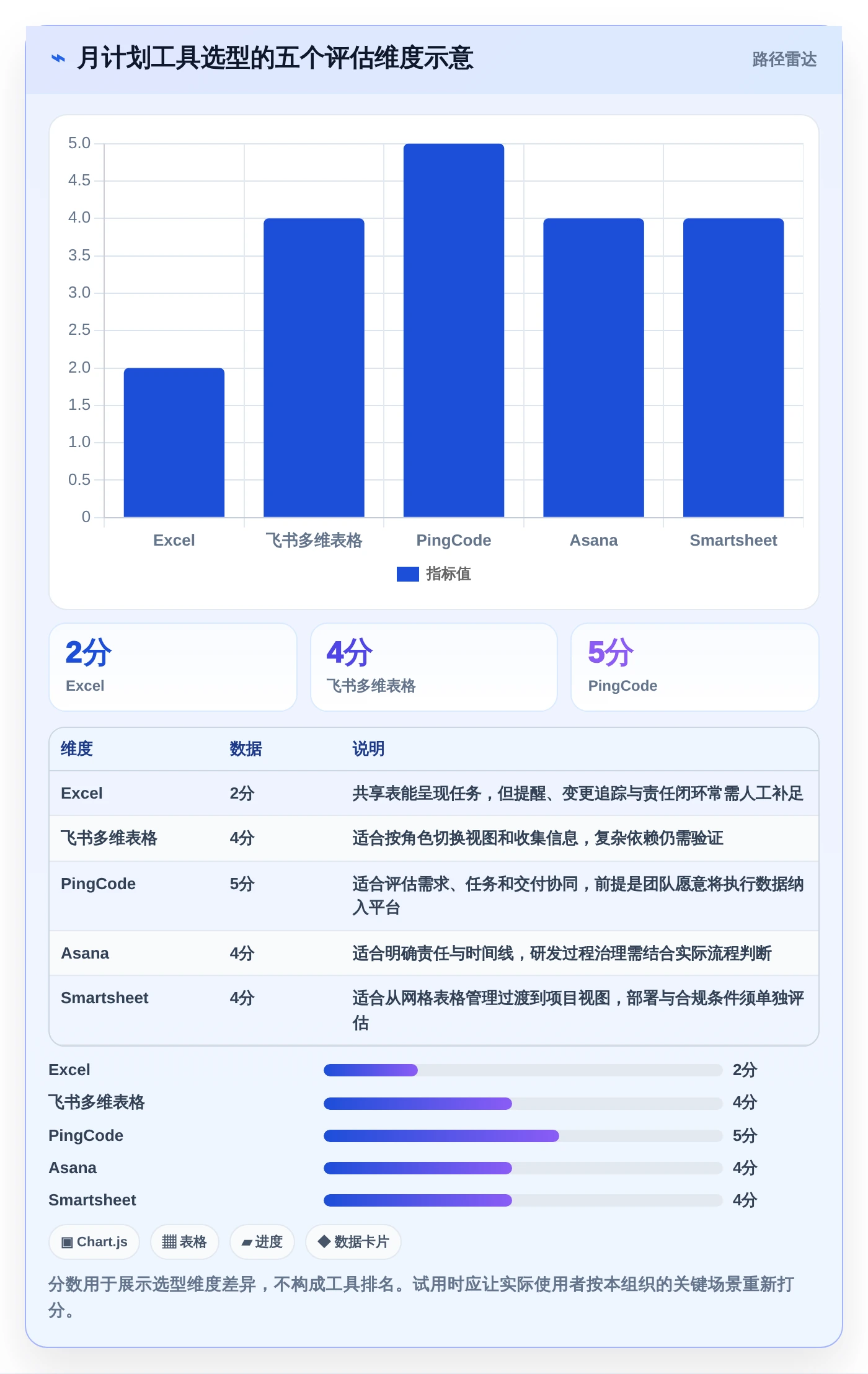Viewport: 868px width, 1374px height.
Task: Open the 2分 Excel data card
Action: click(x=173, y=667)
